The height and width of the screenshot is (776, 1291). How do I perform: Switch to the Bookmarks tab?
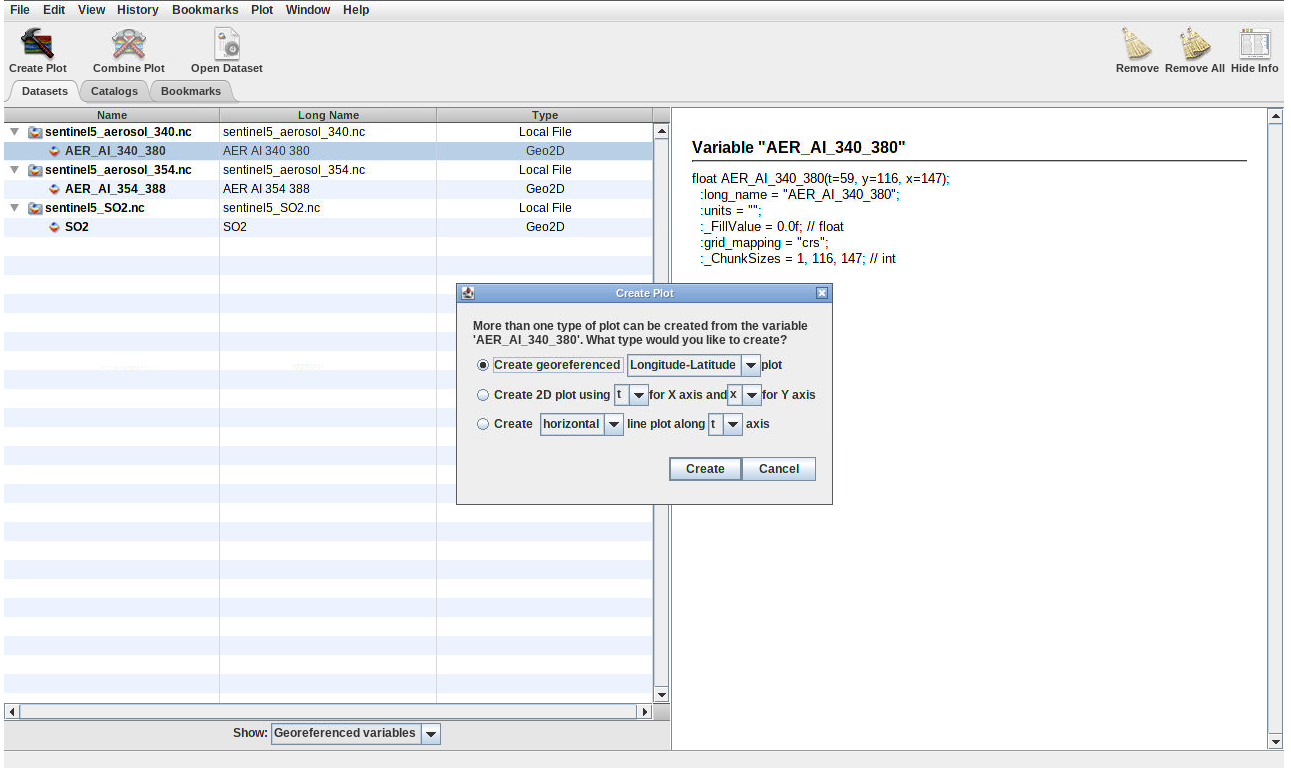[191, 91]
